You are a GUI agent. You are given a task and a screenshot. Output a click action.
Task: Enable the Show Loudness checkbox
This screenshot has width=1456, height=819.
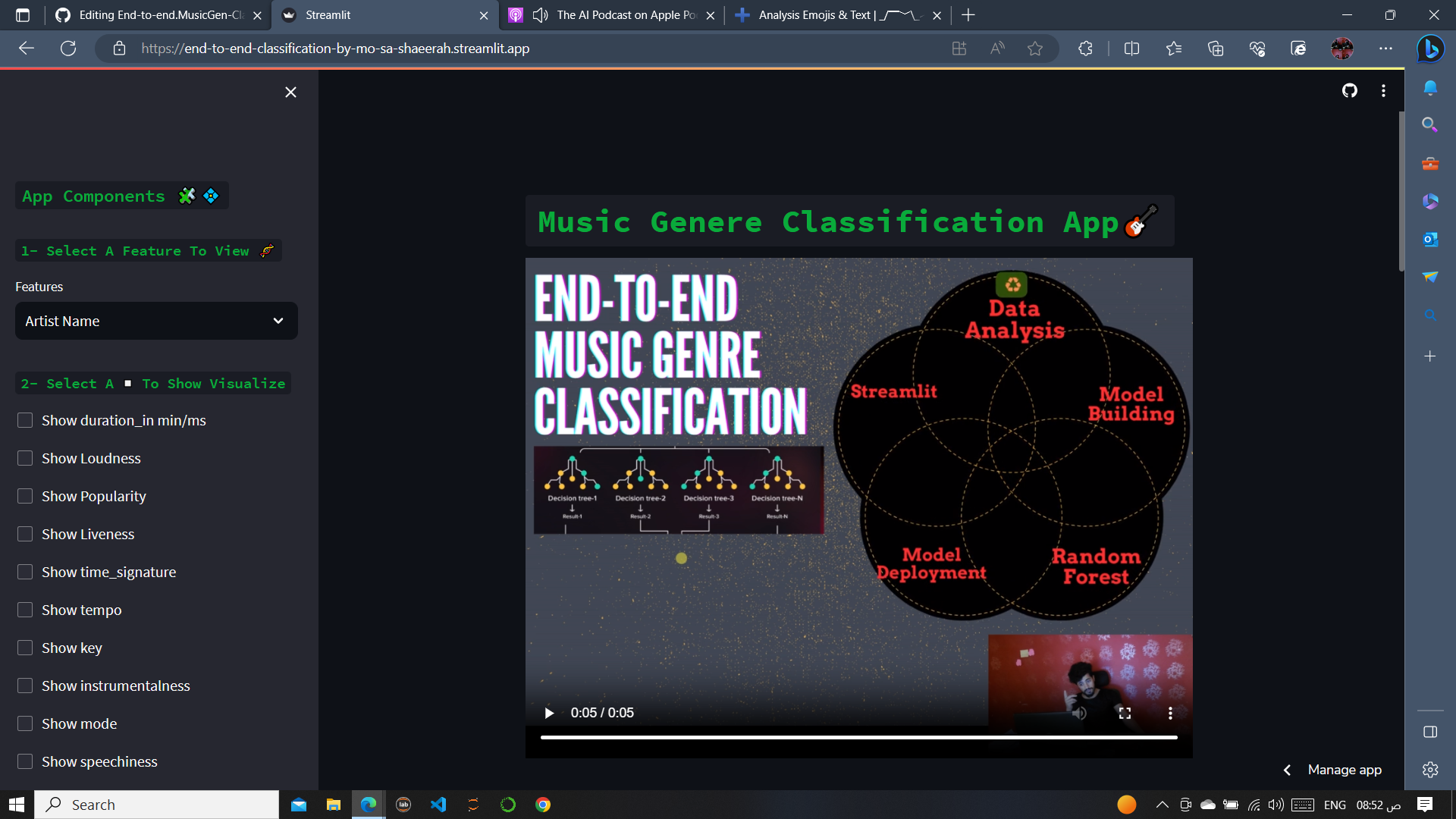pyautogui.click(x=25, y=458)
